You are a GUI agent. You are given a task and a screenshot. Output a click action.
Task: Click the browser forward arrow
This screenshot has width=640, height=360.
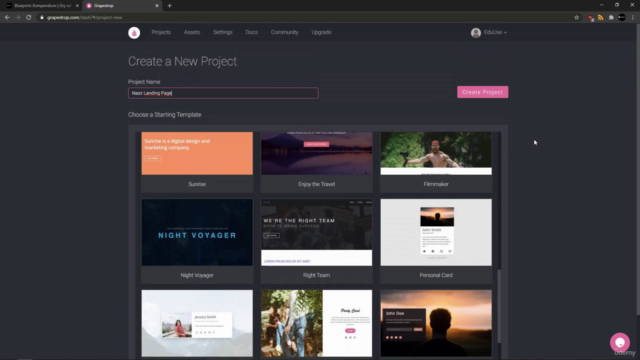(18, 18)
